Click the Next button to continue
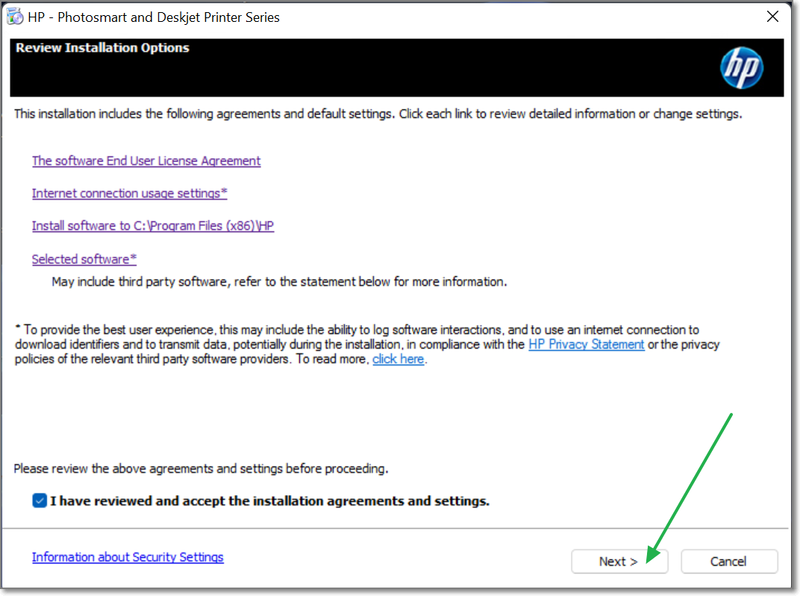The height and width of the screenshot is (596, 800). (x=619, y=561)
